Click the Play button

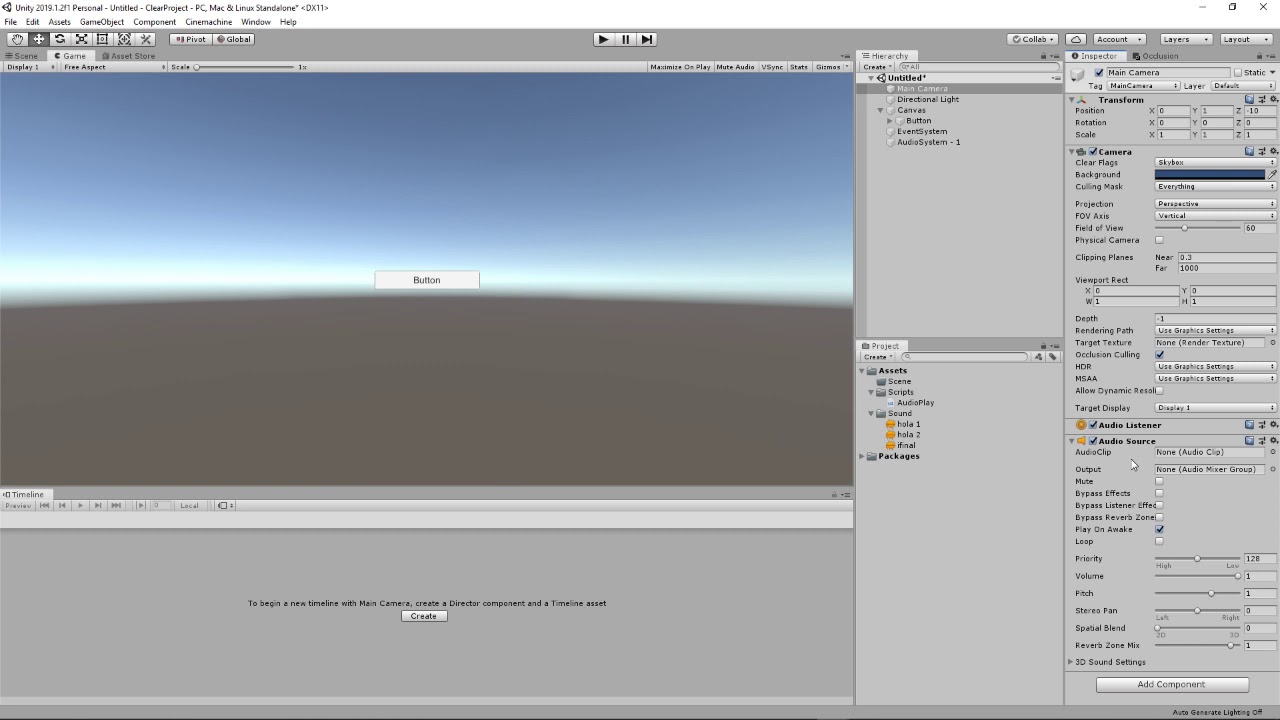(603, 39)
